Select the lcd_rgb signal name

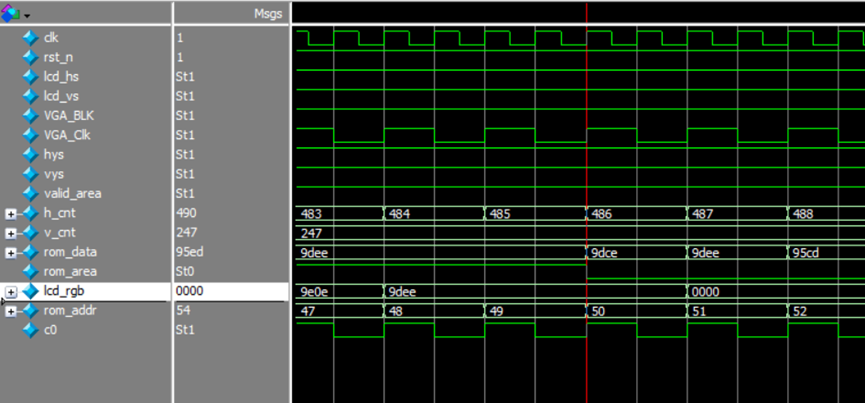[64, 291]
